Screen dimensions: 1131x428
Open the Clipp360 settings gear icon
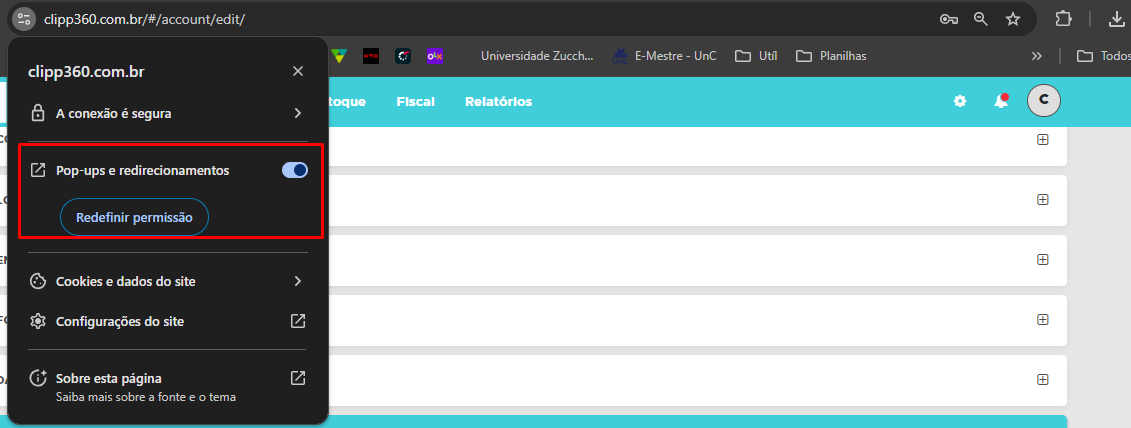coord(960,101)
